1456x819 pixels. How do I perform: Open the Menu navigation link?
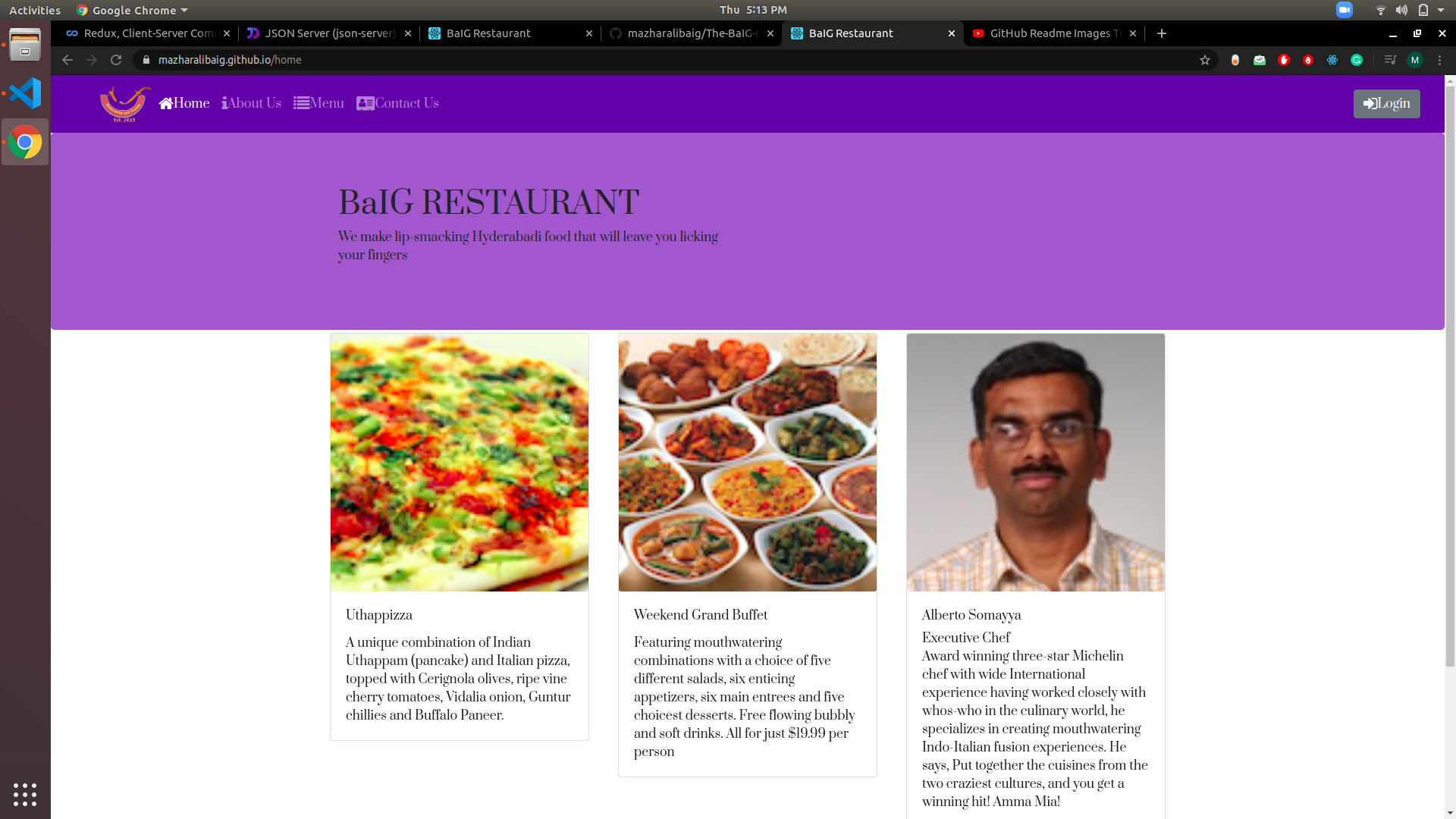click(x=318, y=103)
